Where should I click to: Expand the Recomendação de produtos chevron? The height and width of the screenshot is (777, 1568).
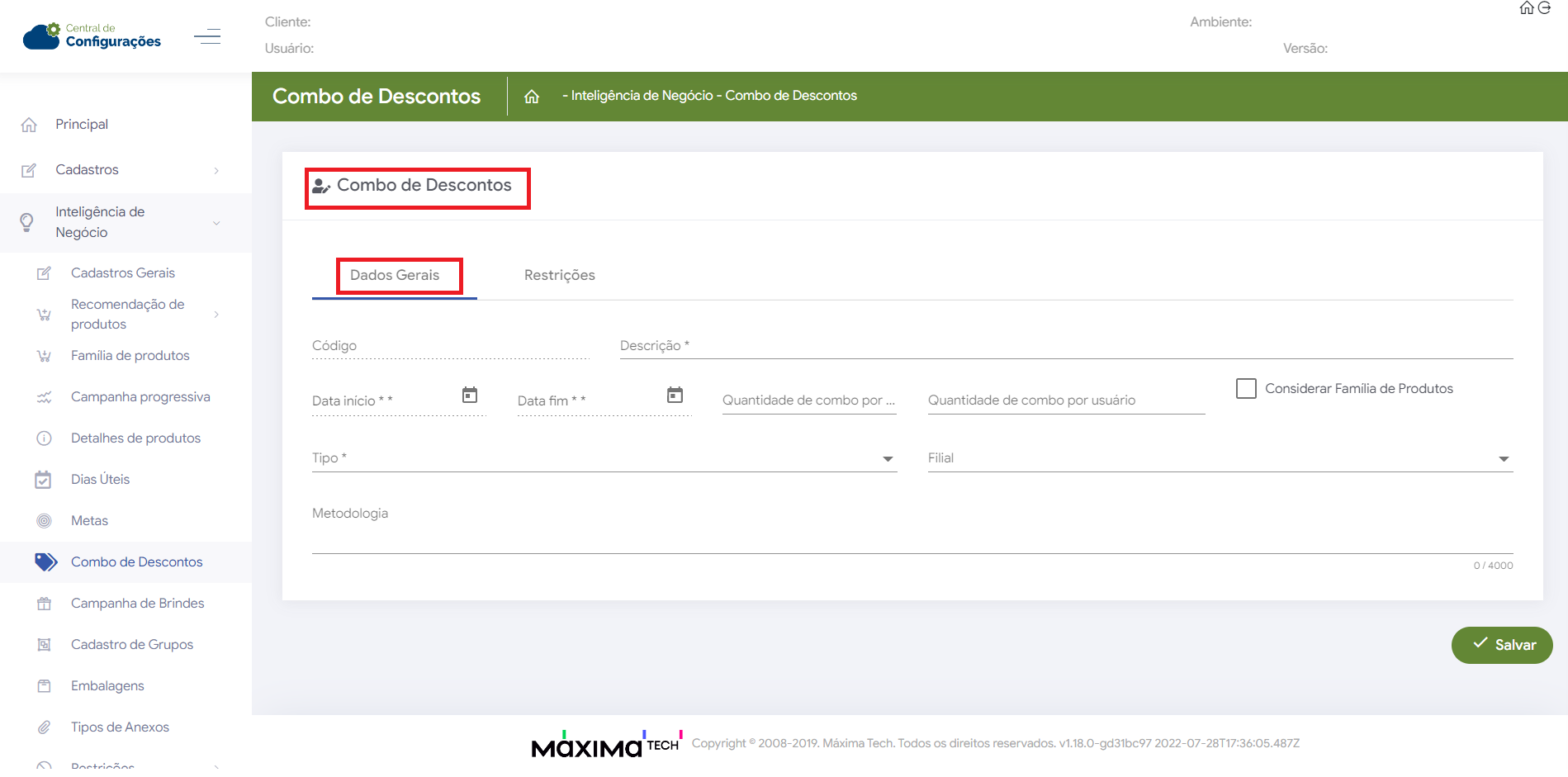(216, 315)
